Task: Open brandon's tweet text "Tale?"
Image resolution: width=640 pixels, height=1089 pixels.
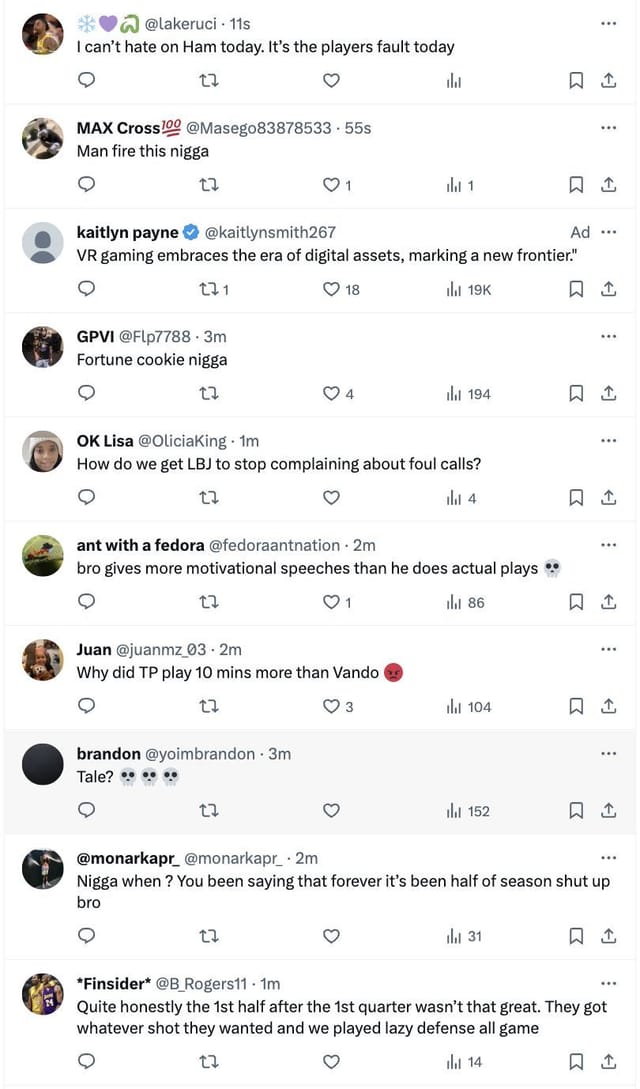Action: point(96,777)
